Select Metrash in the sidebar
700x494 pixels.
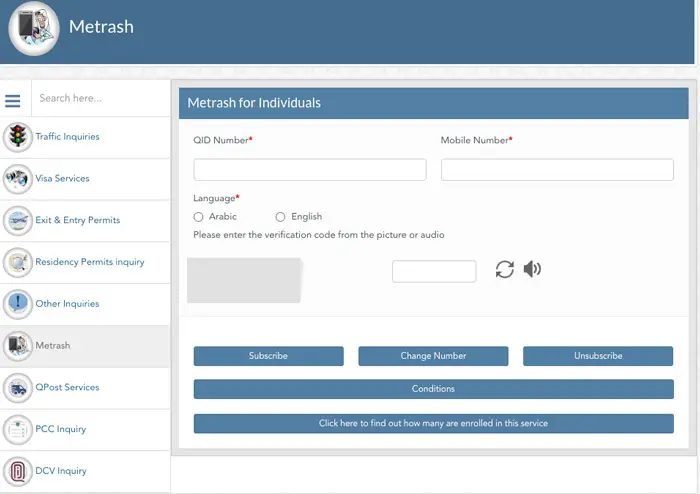pyautogui.click(x=85, y=346)
